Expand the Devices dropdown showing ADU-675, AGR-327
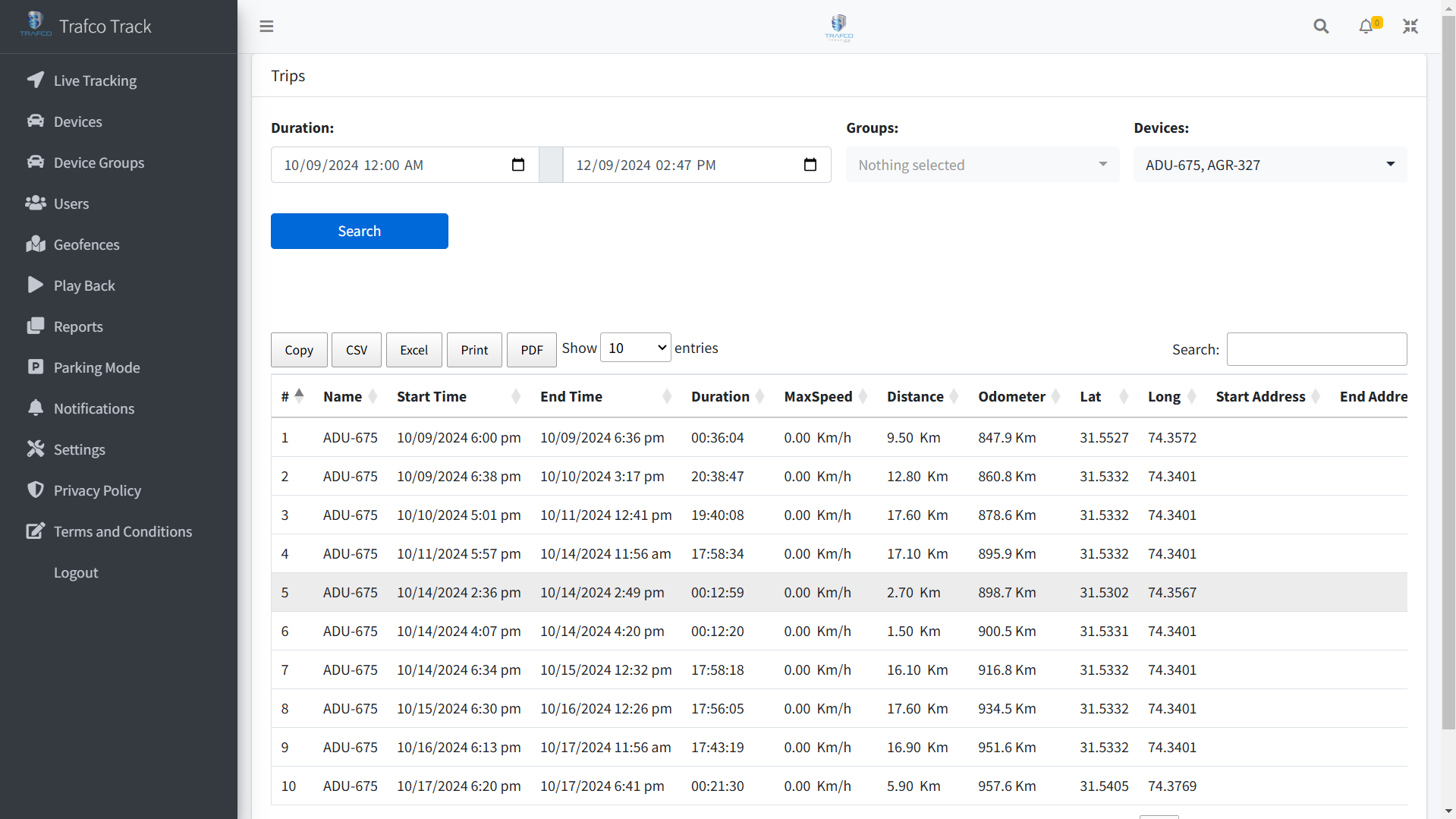Image resolution: width=1456 pixels, height=819 pixels. [x=1269, y=165]
